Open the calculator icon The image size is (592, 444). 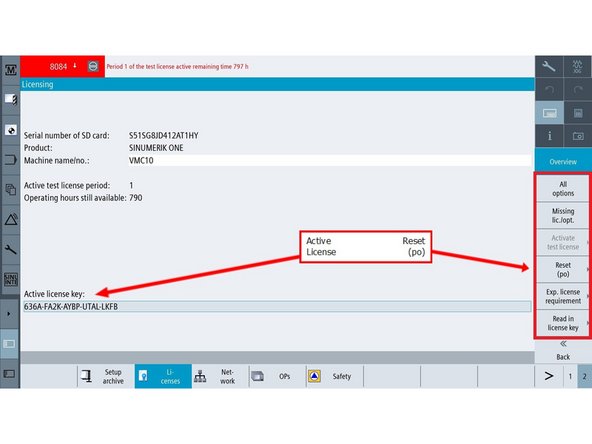pos(578,113)
